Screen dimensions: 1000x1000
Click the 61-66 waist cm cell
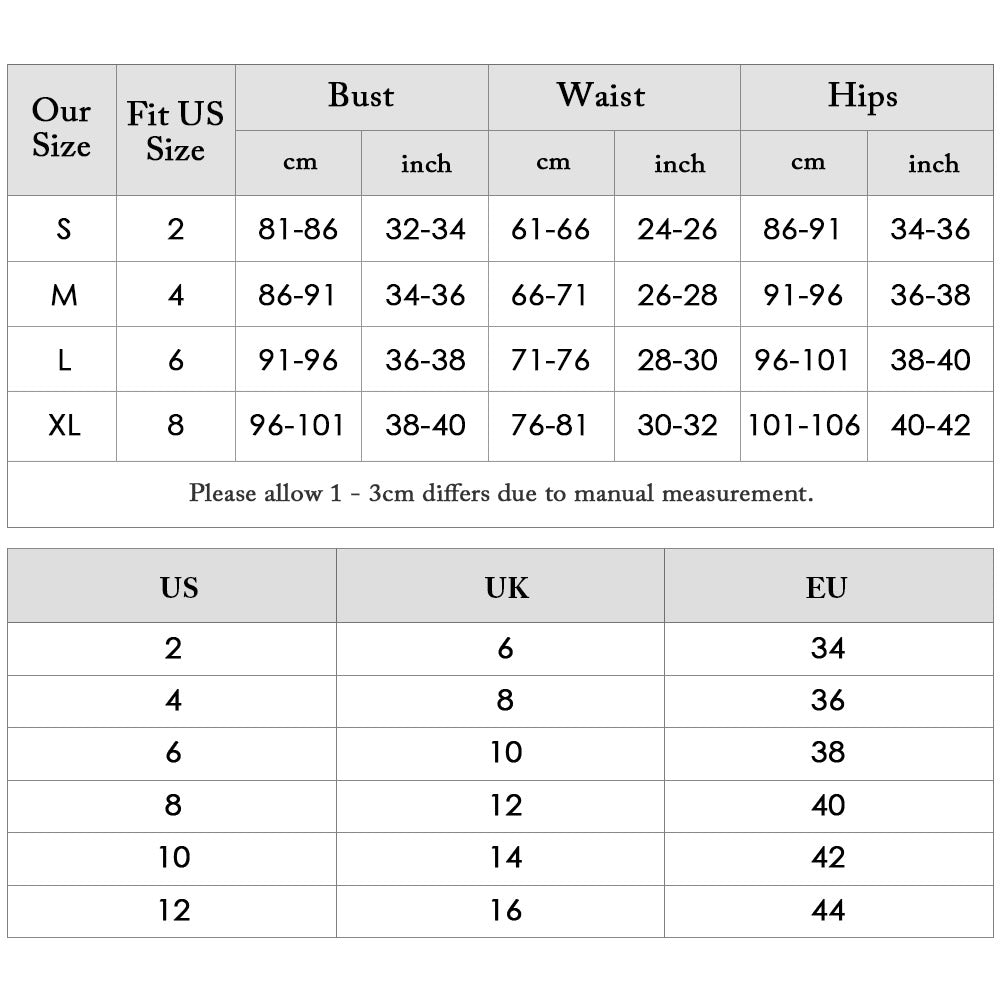[550, 229]
